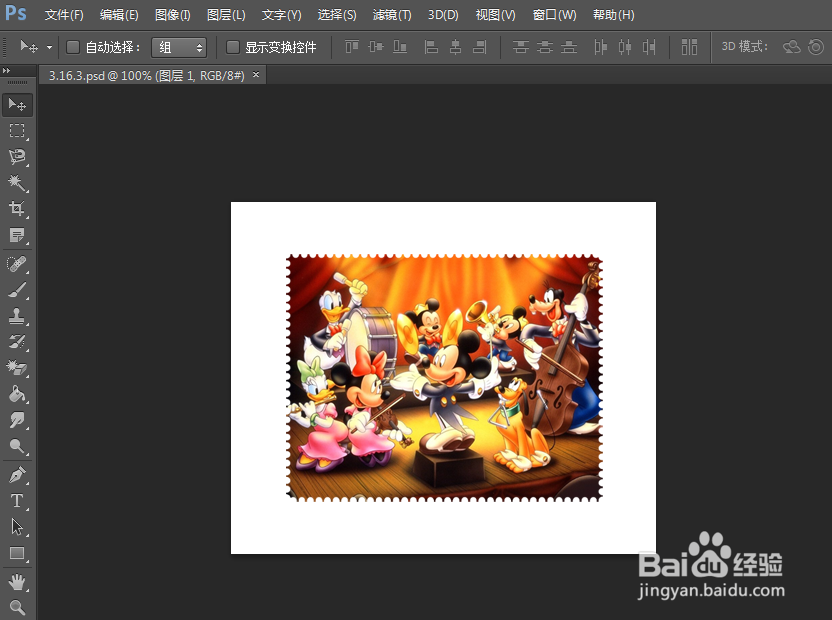Click Align top edges icon

pos(352,47)
